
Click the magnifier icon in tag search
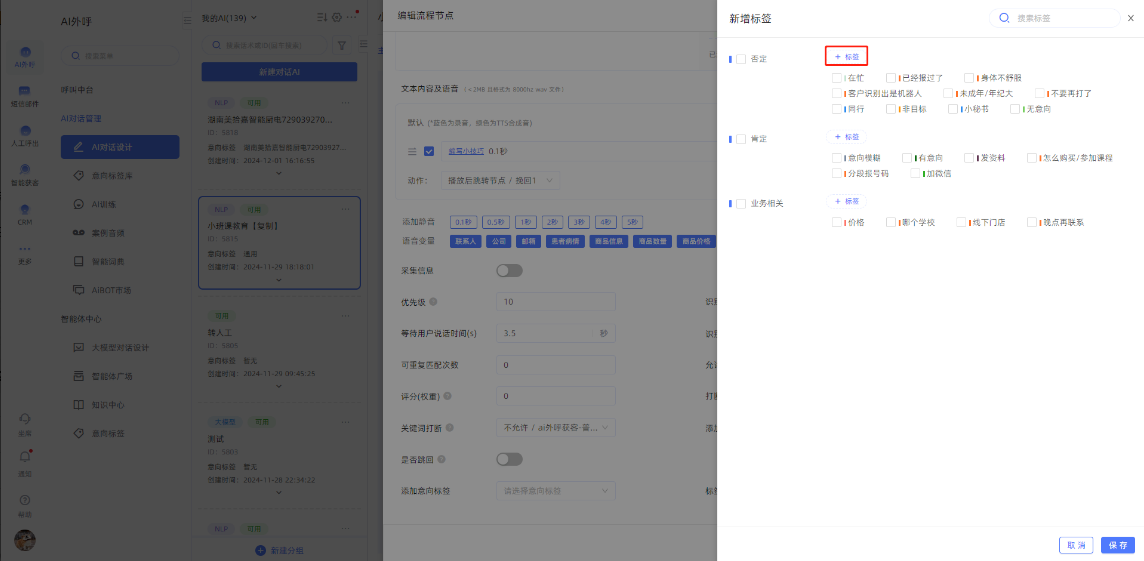click(x=1004, y=18)
